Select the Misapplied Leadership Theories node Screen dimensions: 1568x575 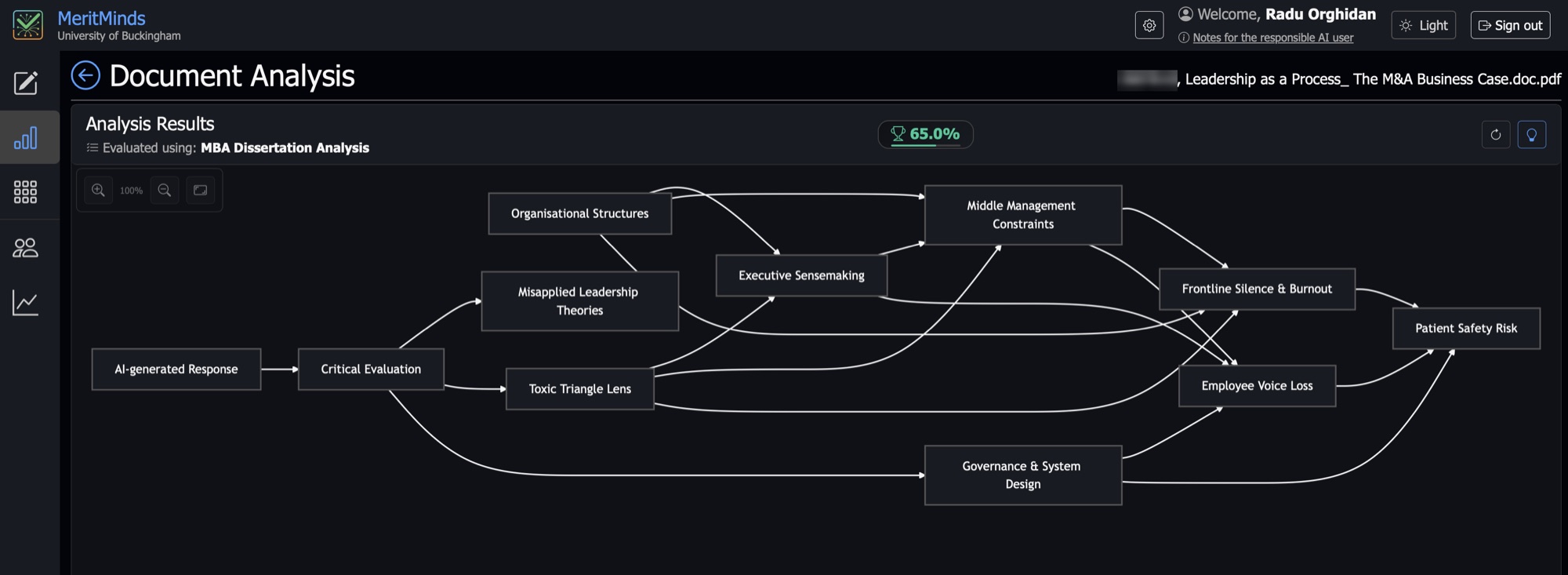[580, 301]
